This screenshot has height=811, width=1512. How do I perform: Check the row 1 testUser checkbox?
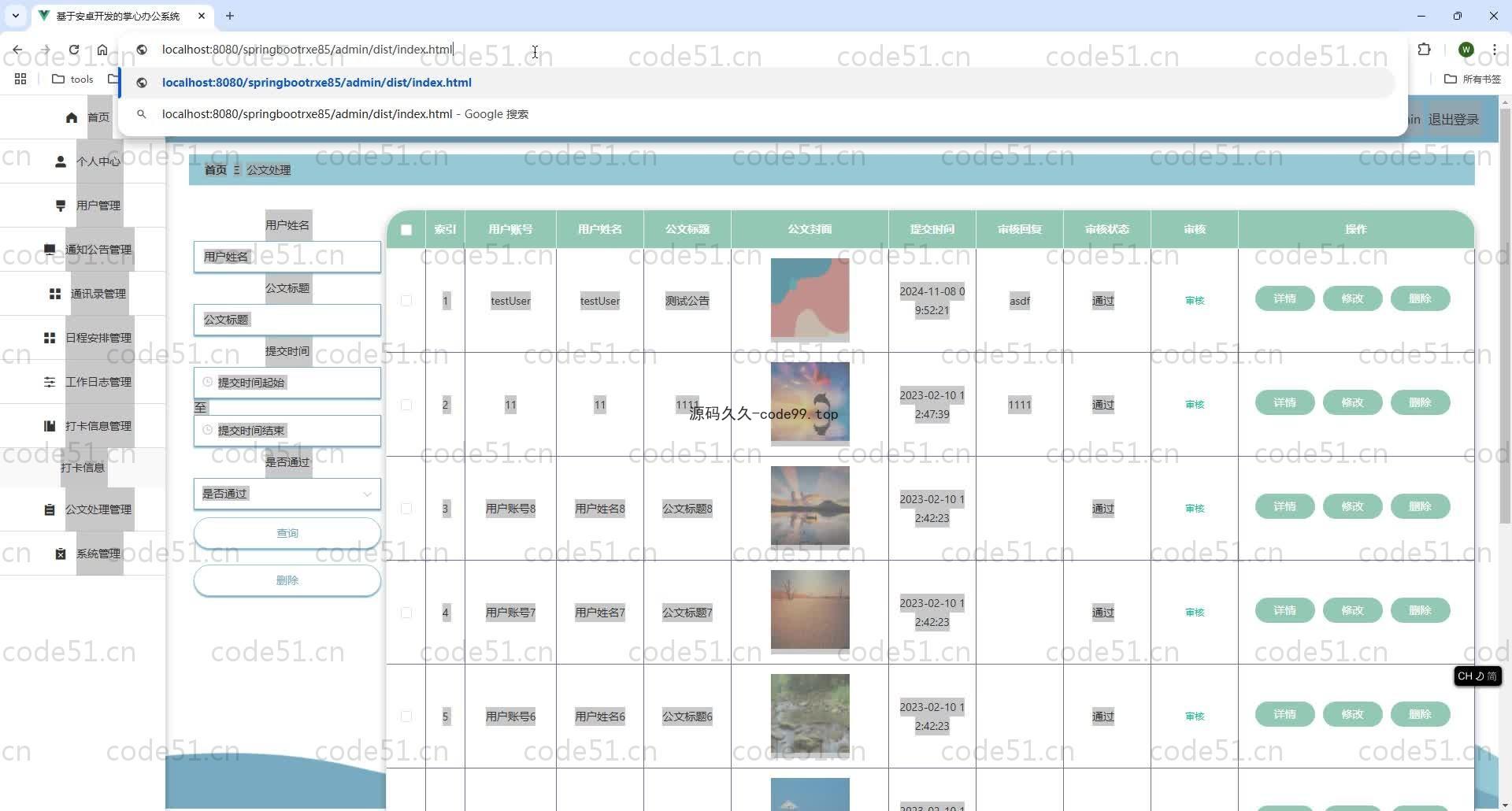(406, 301)
